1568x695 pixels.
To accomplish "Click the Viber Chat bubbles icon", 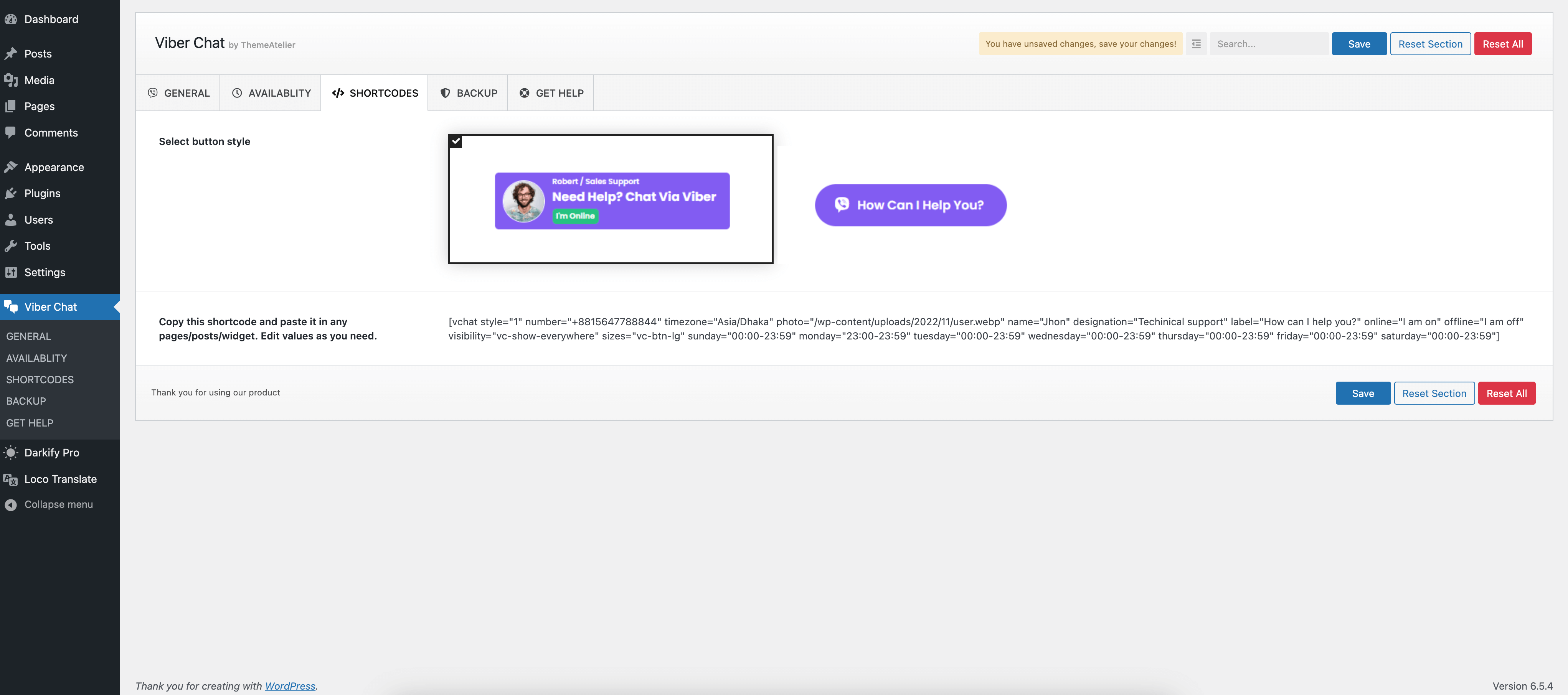I will click(x=10, y=306).
